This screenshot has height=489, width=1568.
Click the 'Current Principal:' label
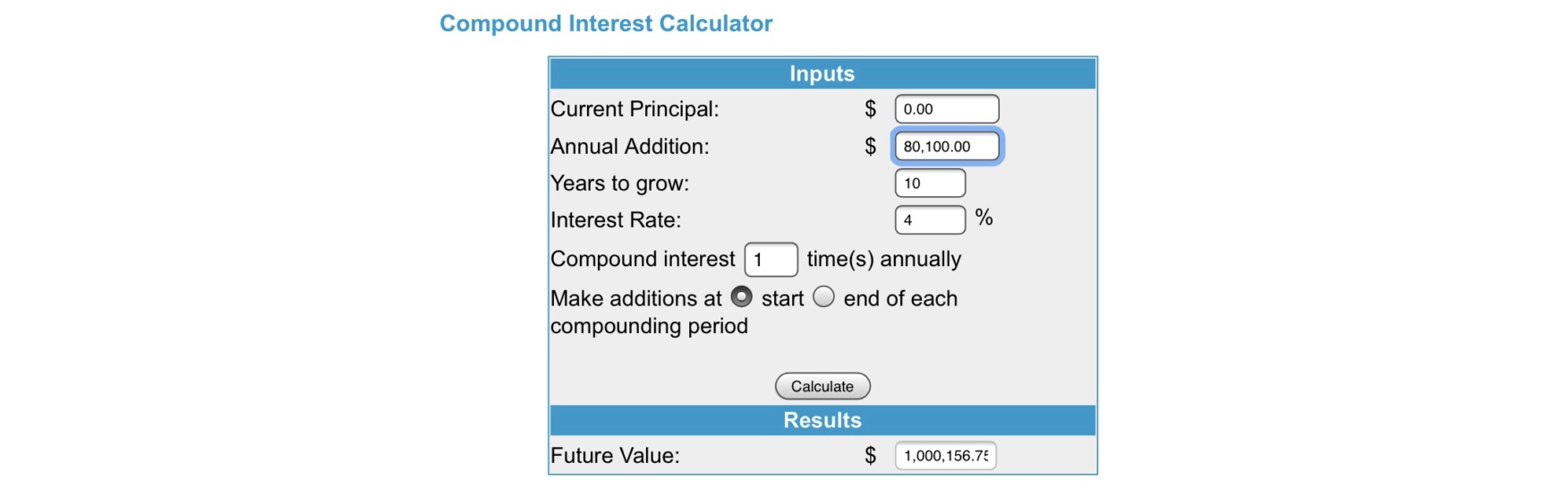[x=635, y=109]
